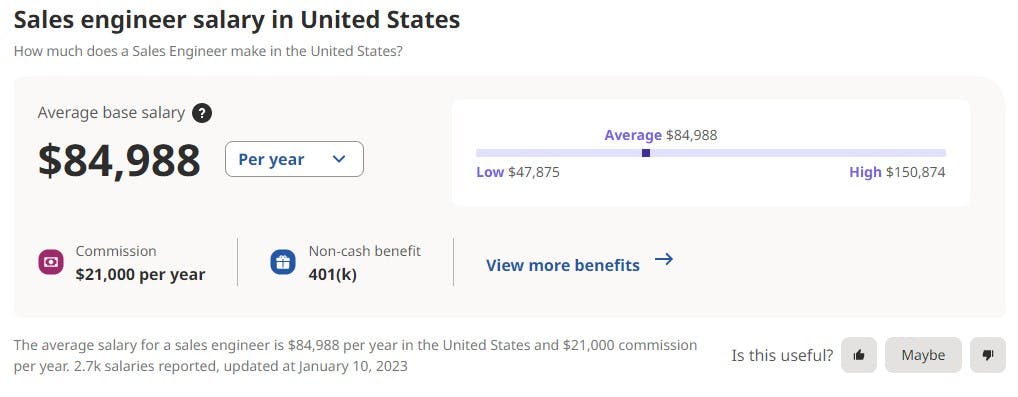Click the 401(k) benefit text
The height and width of the screenshot is (397, 1018).
[x=332, y=275]
